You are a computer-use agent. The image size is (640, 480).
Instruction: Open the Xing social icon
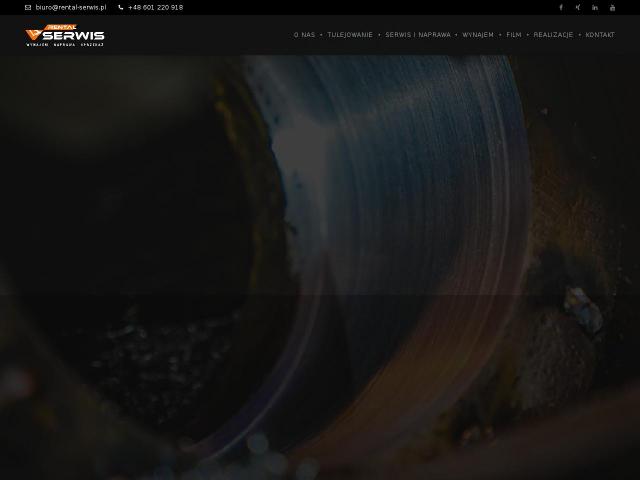click(x=578, y=7)
